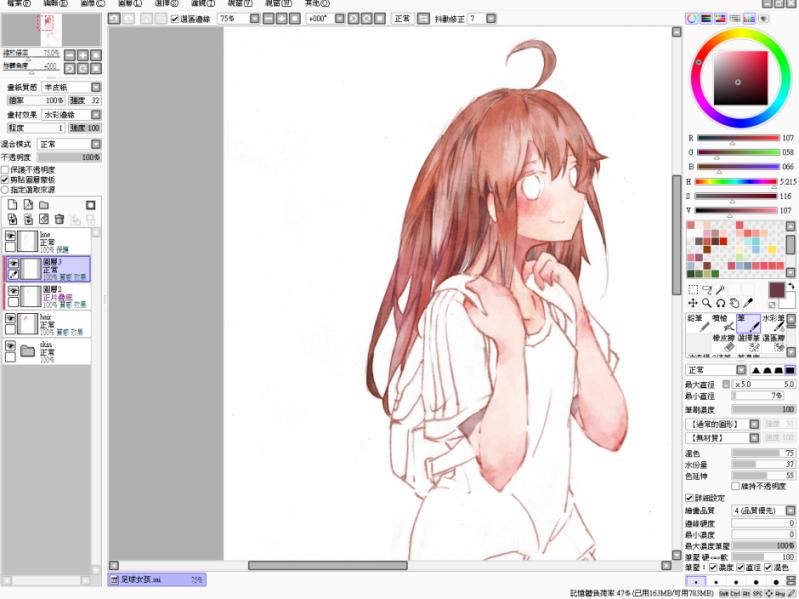Select the Brush (筆) tool
The width and height of the screenshot is (799, 599).
pos(748,323)
